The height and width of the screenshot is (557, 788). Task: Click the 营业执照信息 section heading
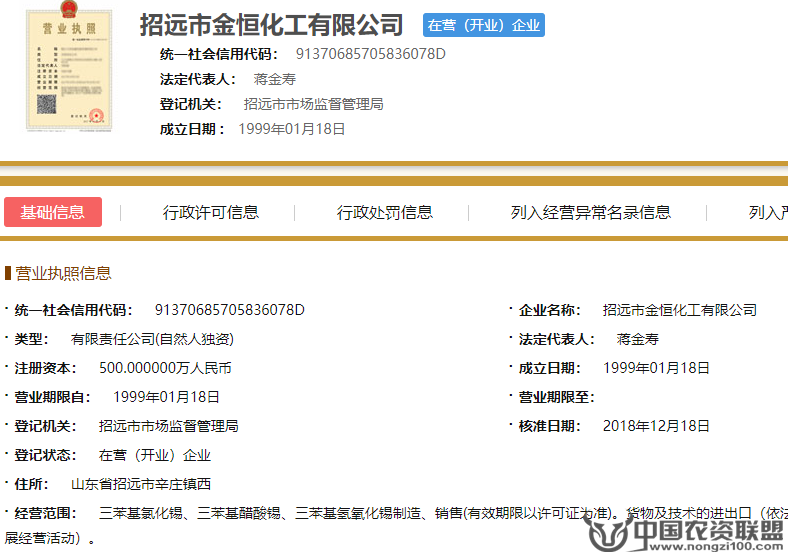tap(63, 273)
